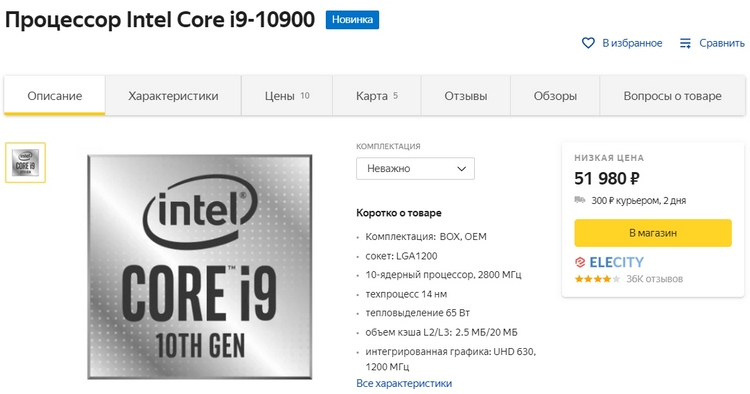Click the dropdown chevron arrow
The height and width of the screenshot is (394, 750).
(x=461, y=168)
